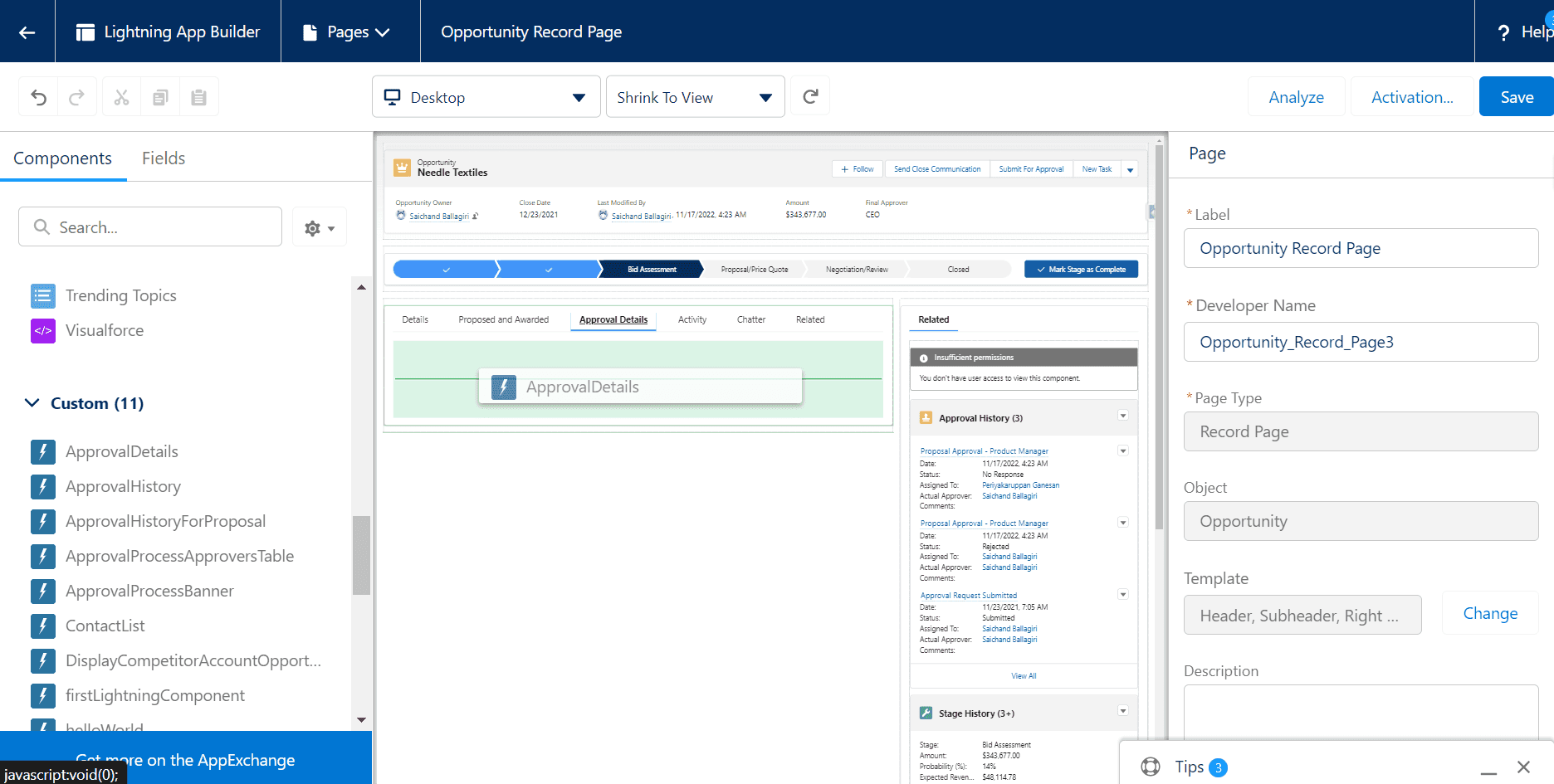This screenshot has width=1554, height=784.
Task: Select the ApprovalDetails component on canvas
Action: tap(640, 387)
